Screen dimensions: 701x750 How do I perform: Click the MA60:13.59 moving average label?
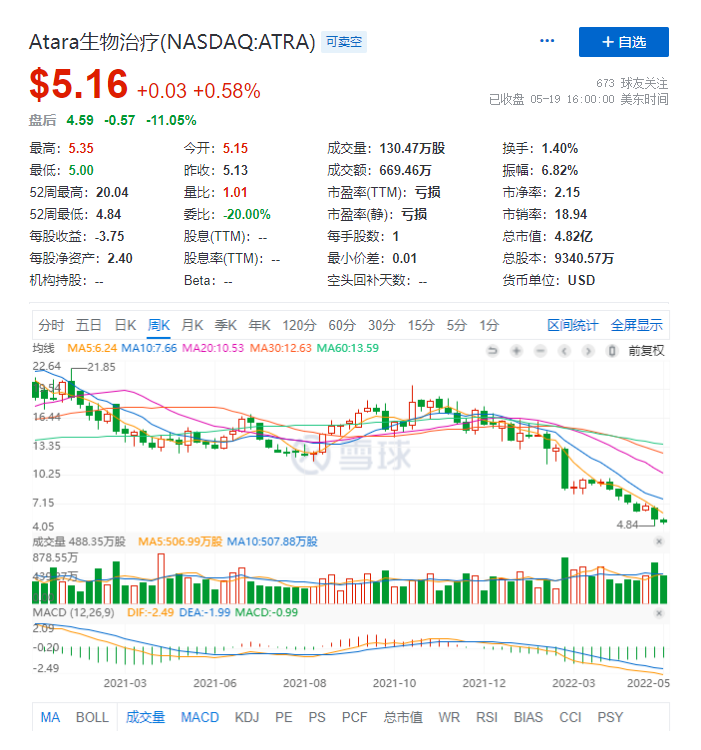348,348
